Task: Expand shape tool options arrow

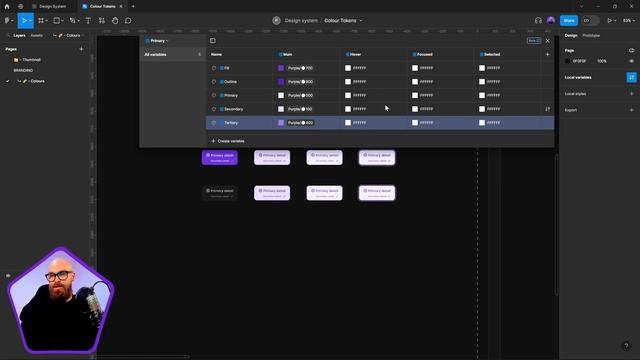Action: 62,20
